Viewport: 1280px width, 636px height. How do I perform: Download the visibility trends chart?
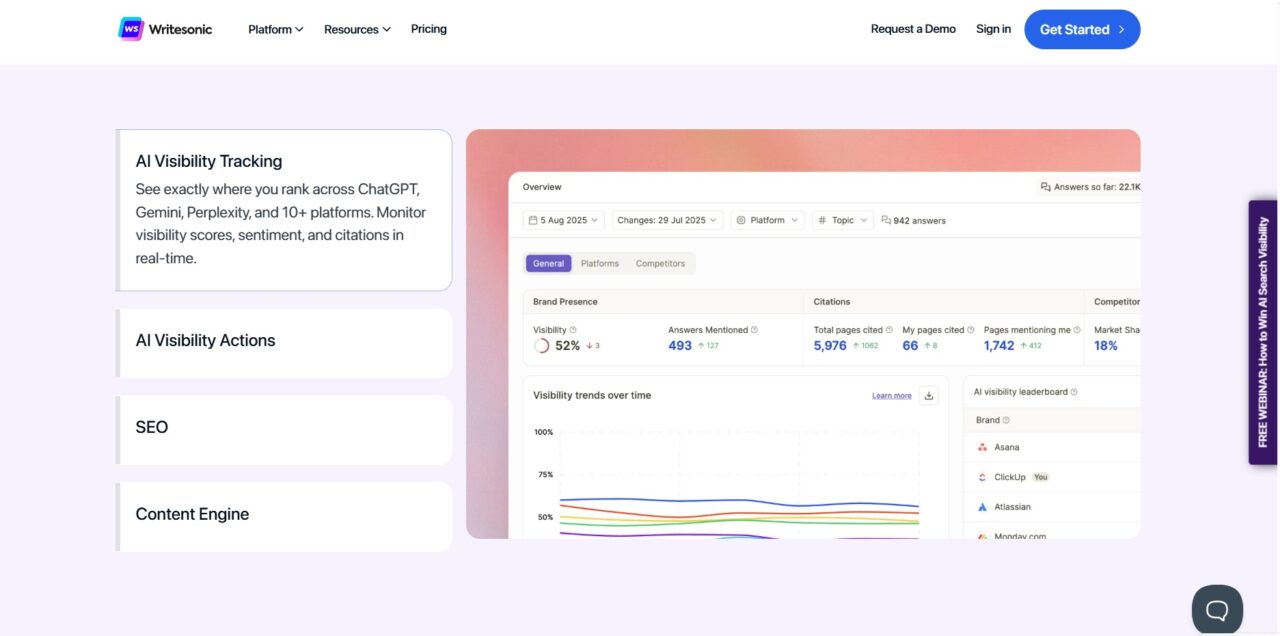(929, 395)
